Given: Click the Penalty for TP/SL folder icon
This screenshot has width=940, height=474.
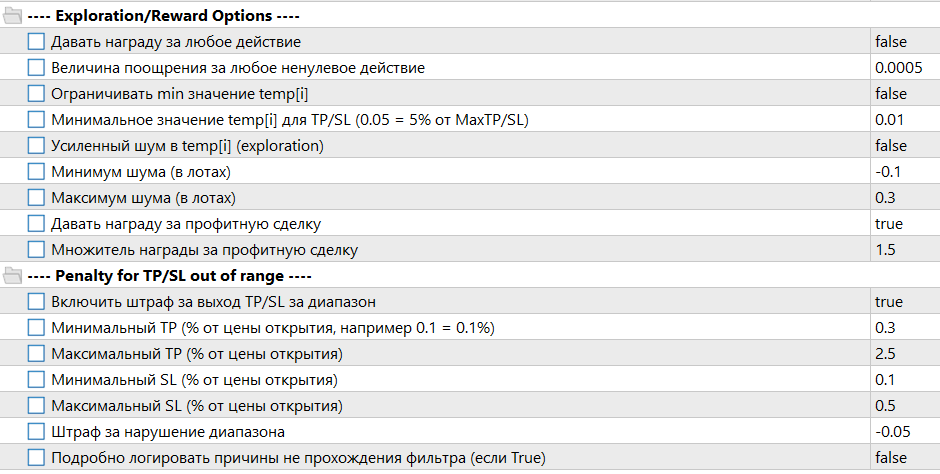Looking at the screenshot, I should [x=12, y=276].
